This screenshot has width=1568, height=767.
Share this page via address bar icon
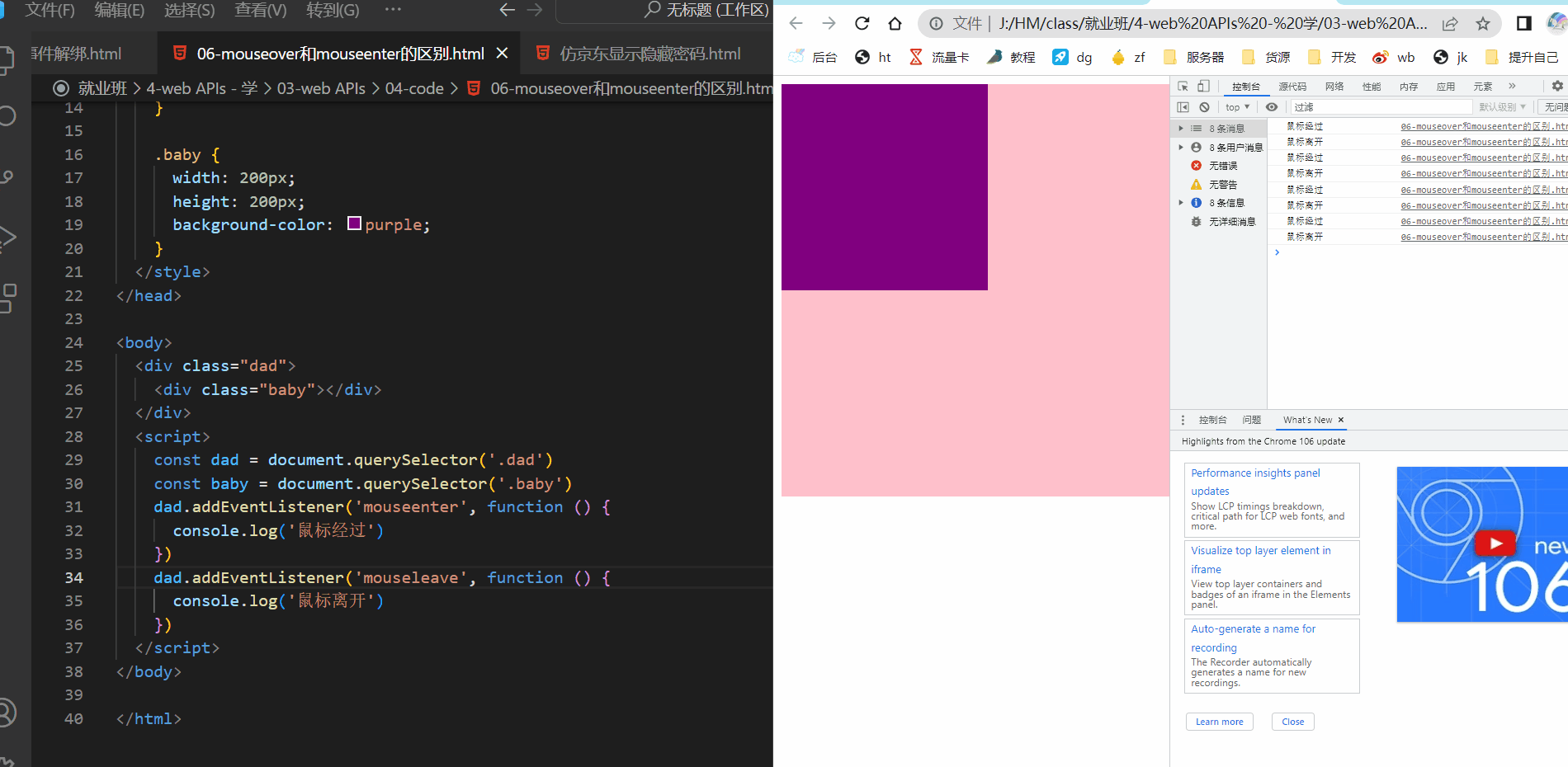(x=1450, y=24)
